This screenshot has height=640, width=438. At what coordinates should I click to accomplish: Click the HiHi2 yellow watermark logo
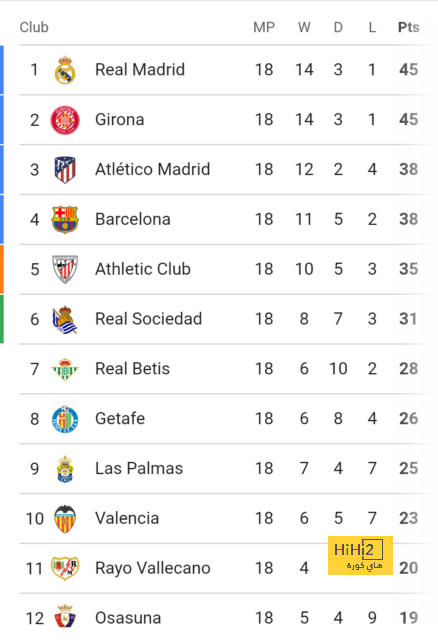tap(360, 556)
